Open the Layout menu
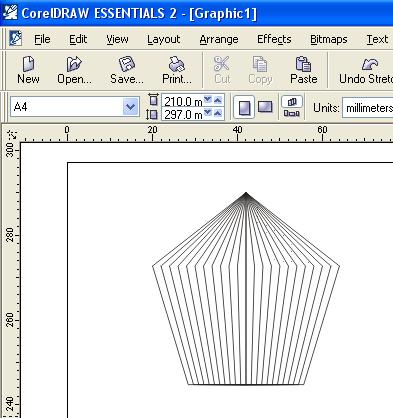 [x=164, y=39]
